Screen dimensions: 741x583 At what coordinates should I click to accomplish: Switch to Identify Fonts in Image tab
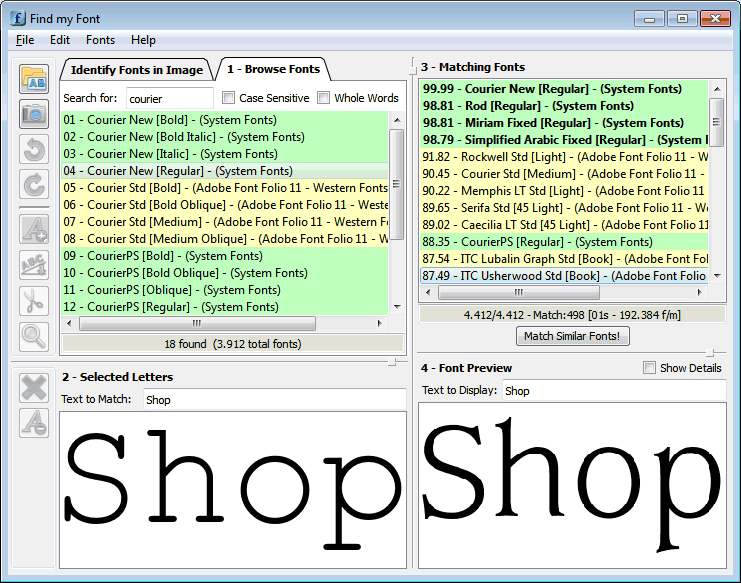coord(137,70)
